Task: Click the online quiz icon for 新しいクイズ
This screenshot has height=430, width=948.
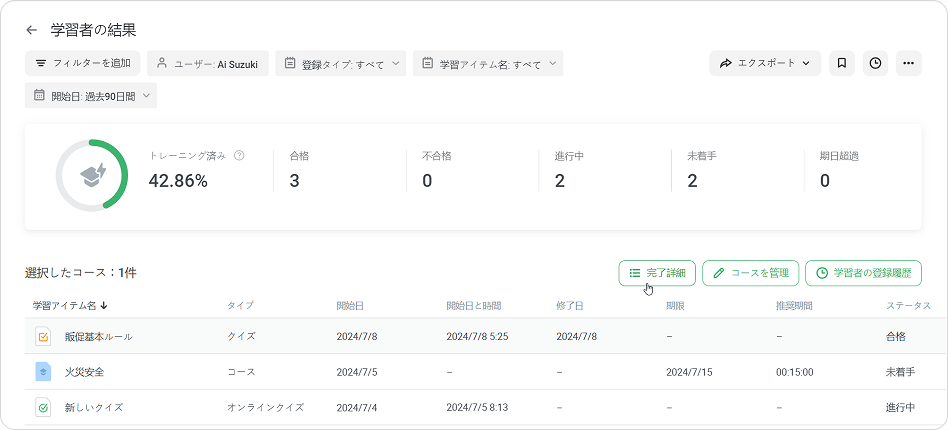Action: (43, 408)
